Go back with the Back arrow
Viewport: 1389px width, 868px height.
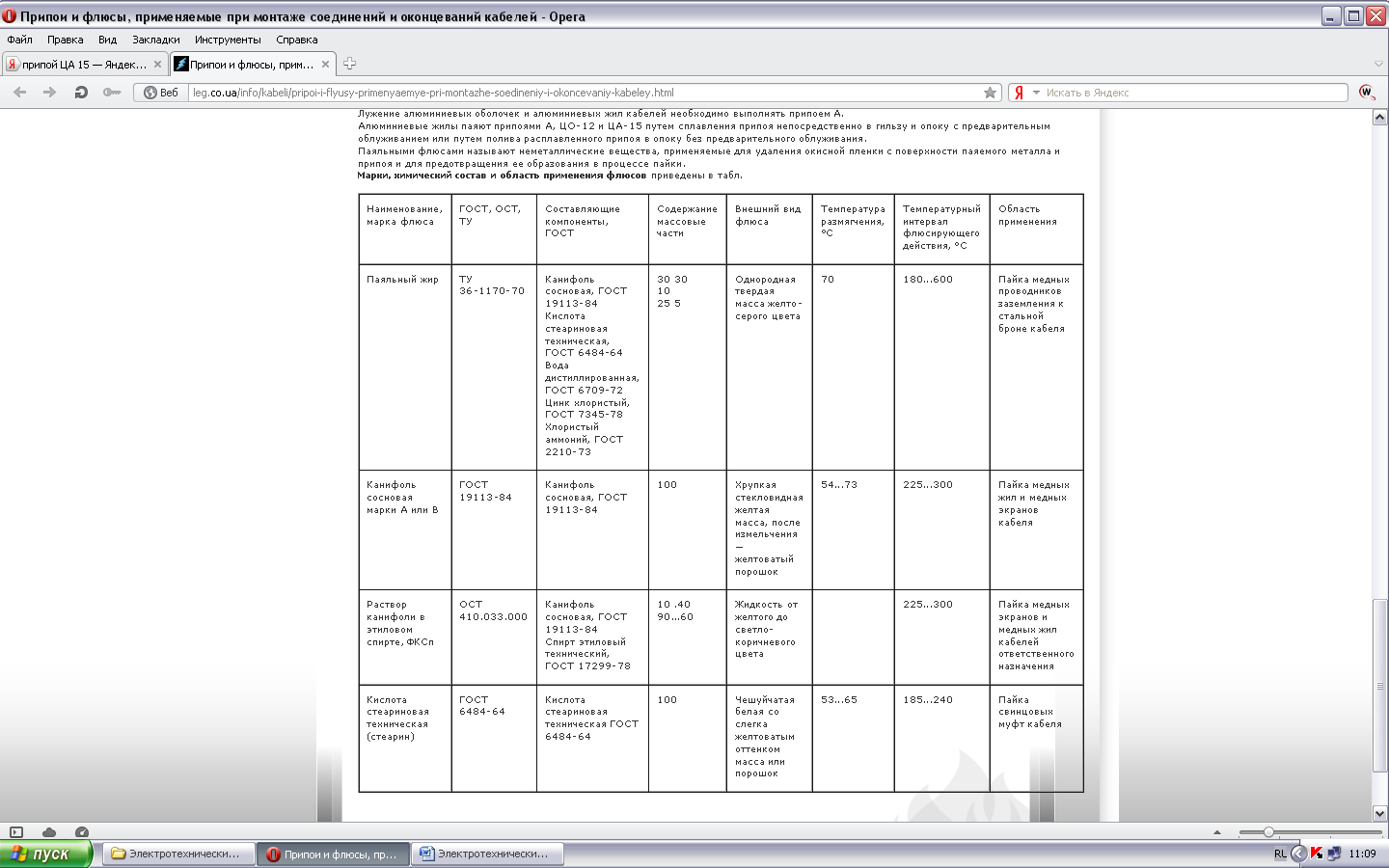coord(19,93)
